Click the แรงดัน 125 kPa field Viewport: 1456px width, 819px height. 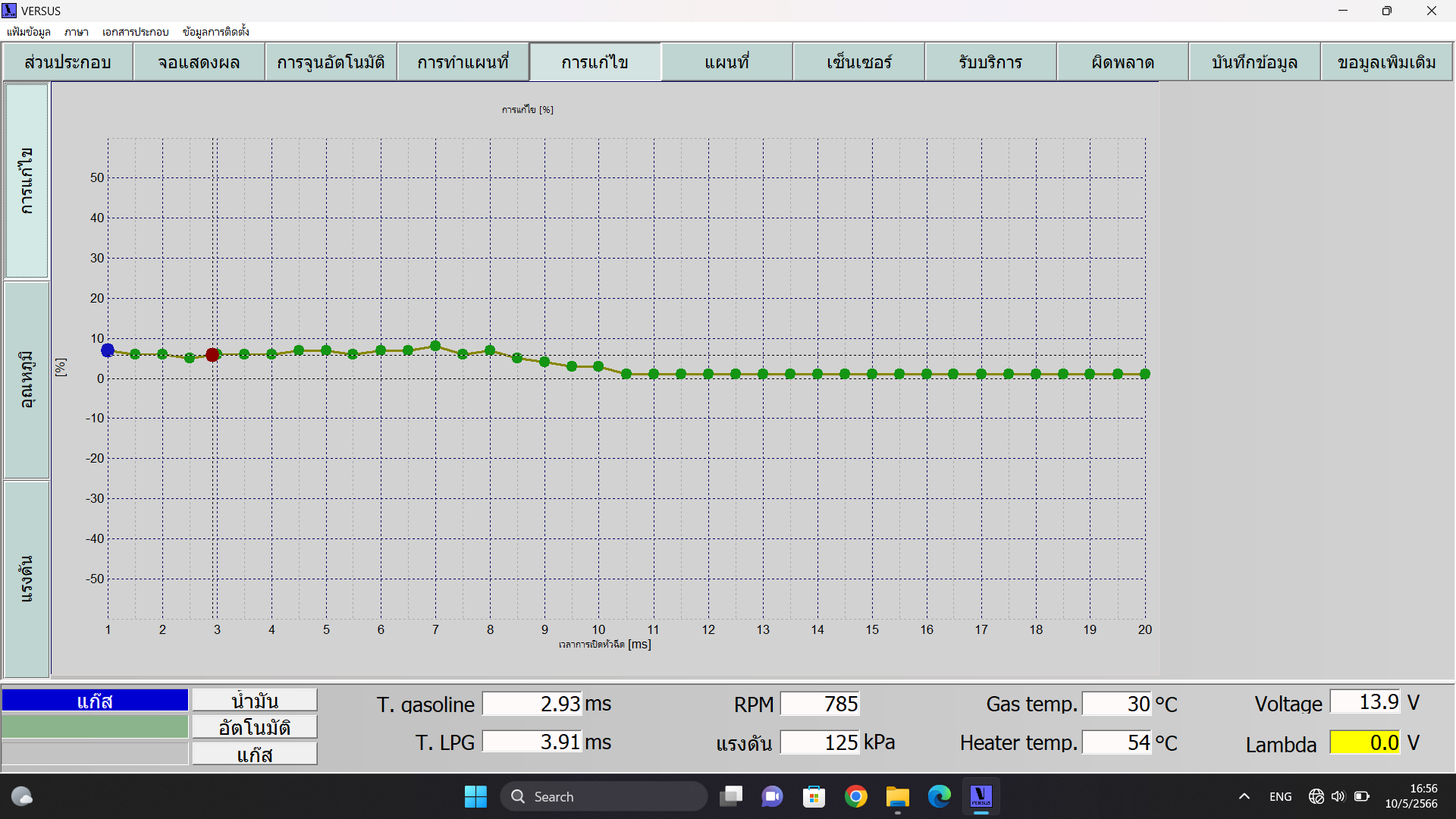tap(820, 742)
